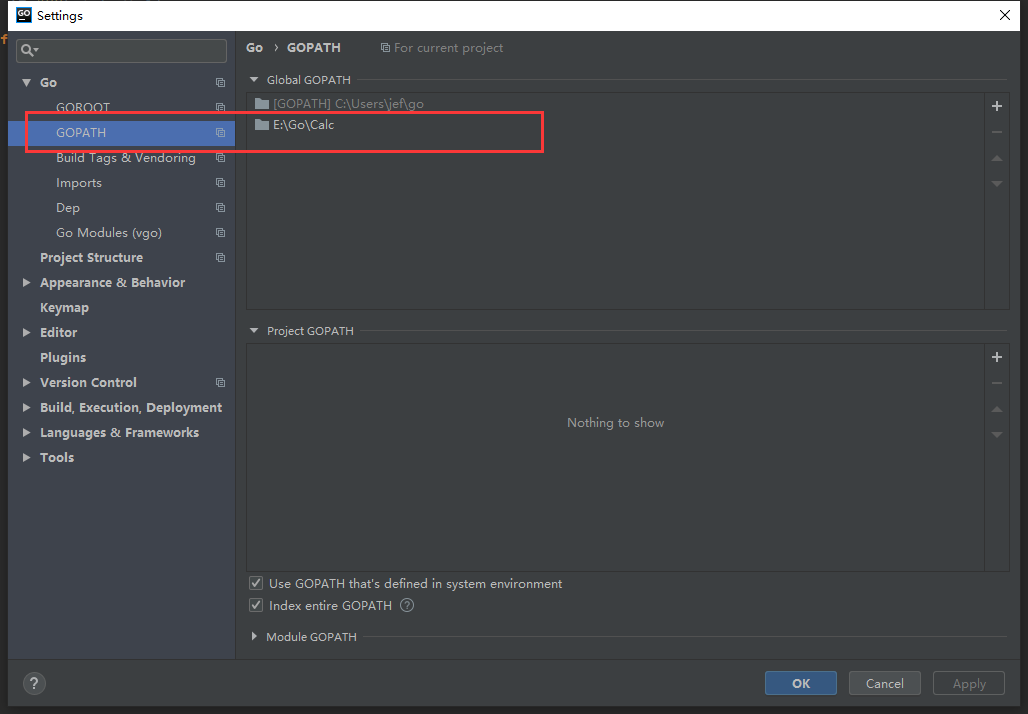Viewport: 1028px width, 714px height.
Task: Move Project GOPATH entry up
Action: tap(997, 409)
